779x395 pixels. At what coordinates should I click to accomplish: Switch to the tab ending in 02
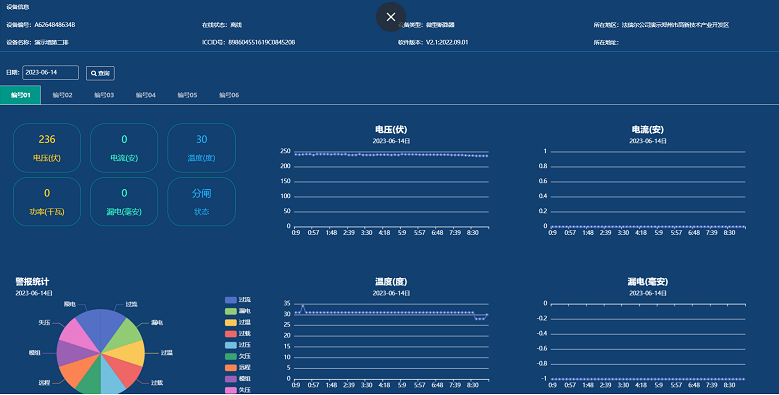[63, 95]
